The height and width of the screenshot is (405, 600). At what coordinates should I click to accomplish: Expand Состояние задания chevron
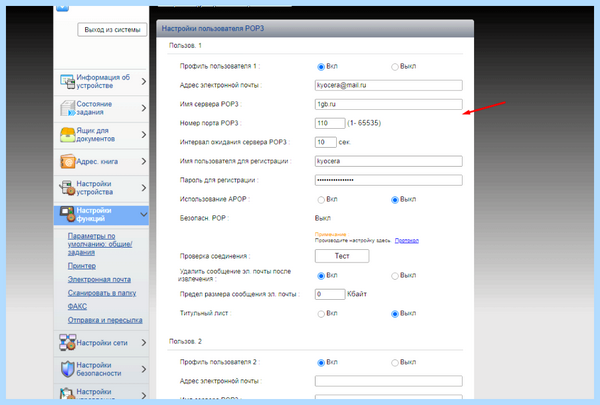pyautogui.click(x=143, y=108)
